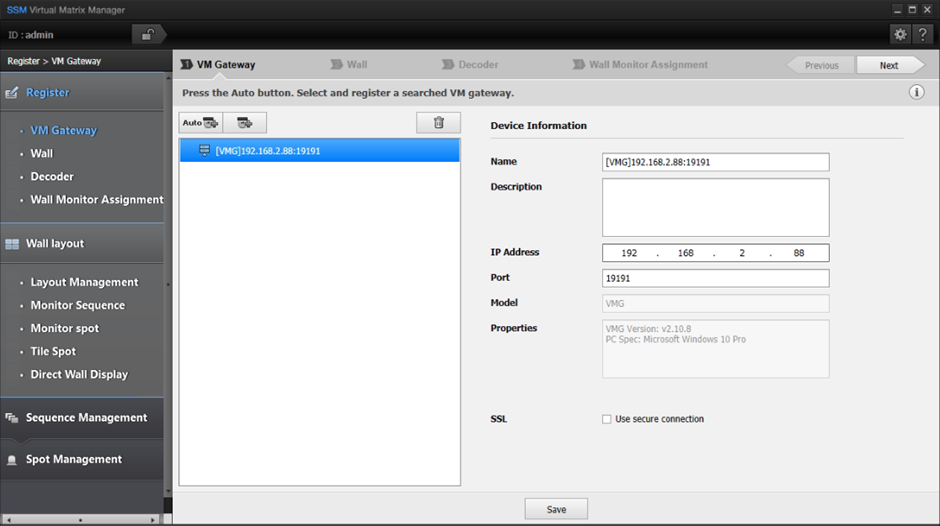
Task: Click the Wall Monitor Assignment step icon
Action: 579,64
